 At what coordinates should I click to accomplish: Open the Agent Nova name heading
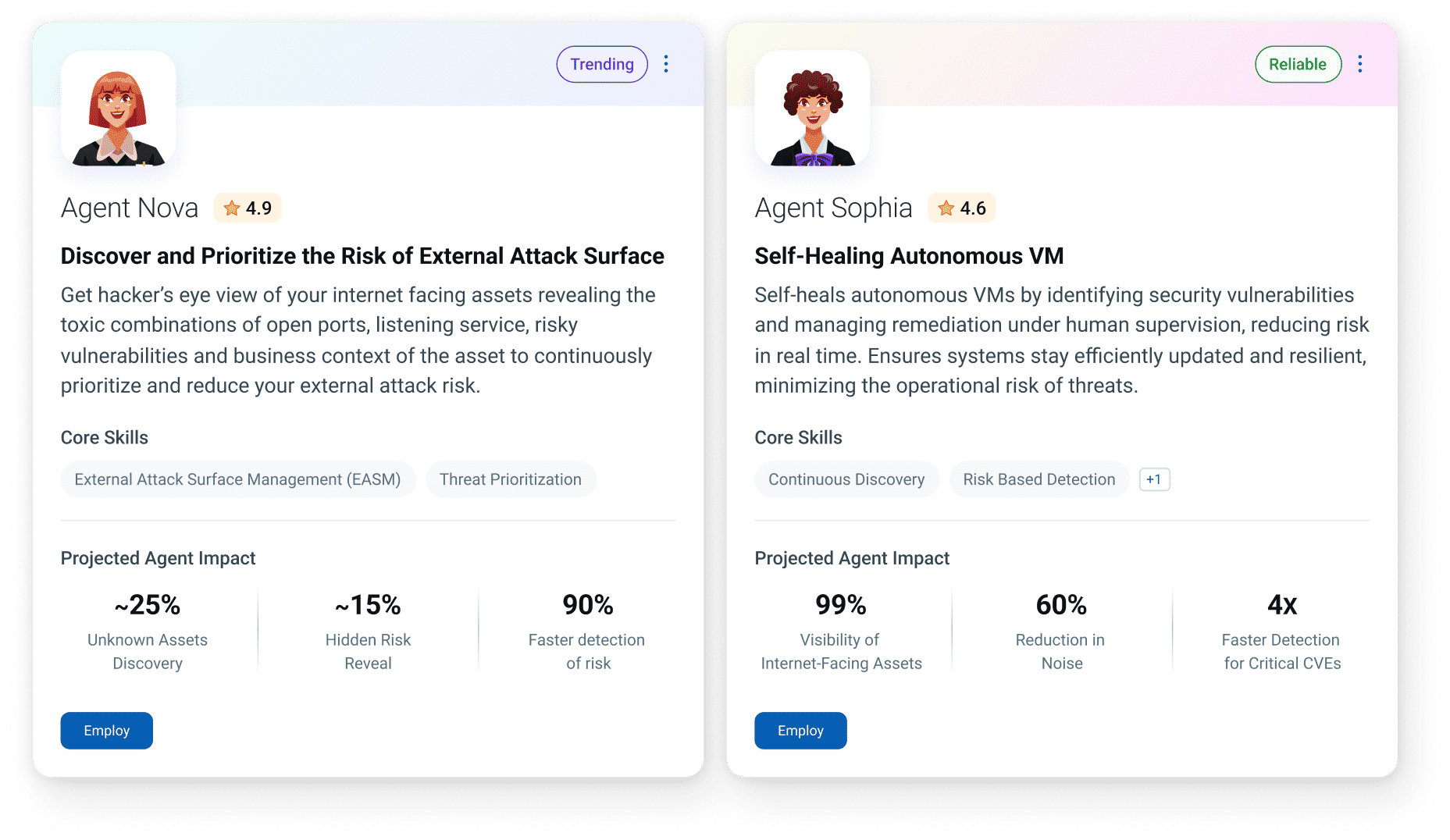click(x=130, y=208)
